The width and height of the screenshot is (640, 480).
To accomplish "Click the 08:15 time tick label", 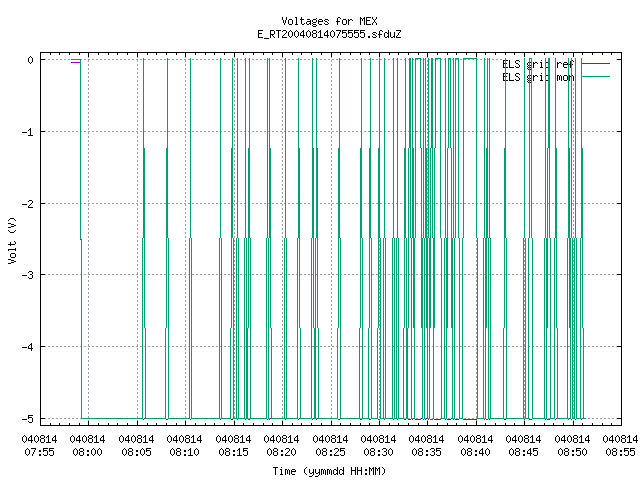I will (x=233, y=452).
